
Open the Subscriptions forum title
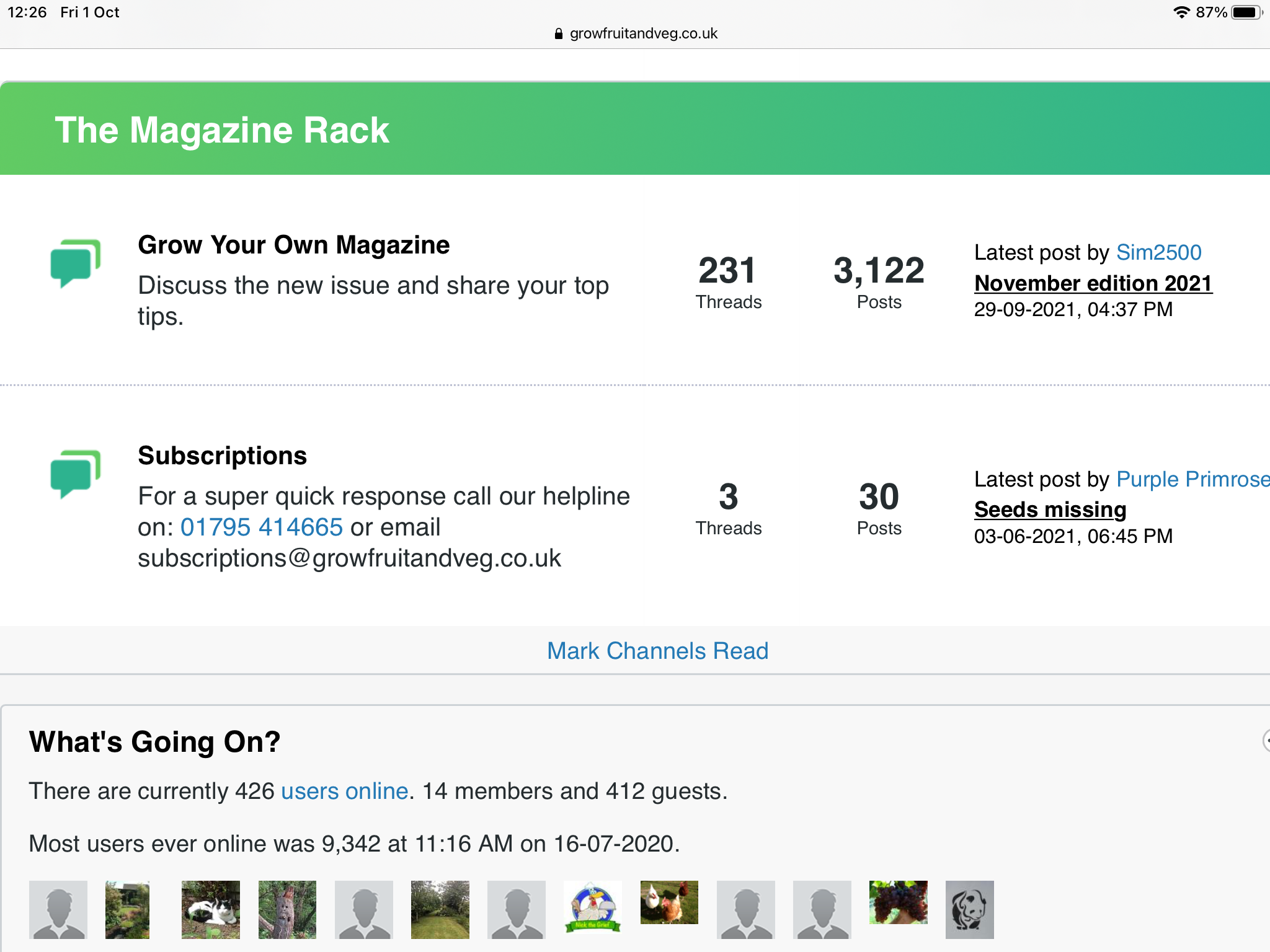[223, 456]
